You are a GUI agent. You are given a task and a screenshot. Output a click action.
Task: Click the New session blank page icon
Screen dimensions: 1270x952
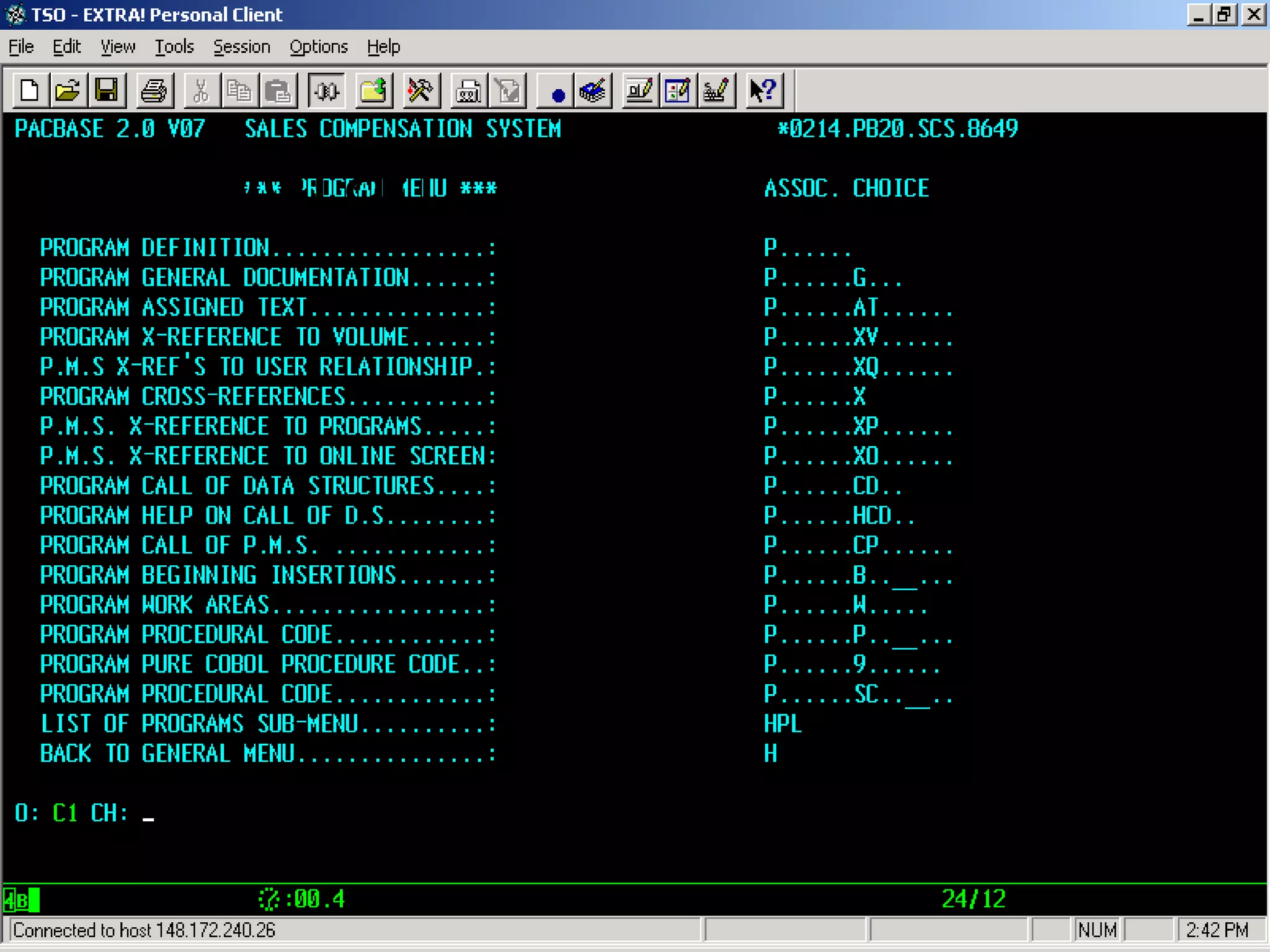pos(30,91)
